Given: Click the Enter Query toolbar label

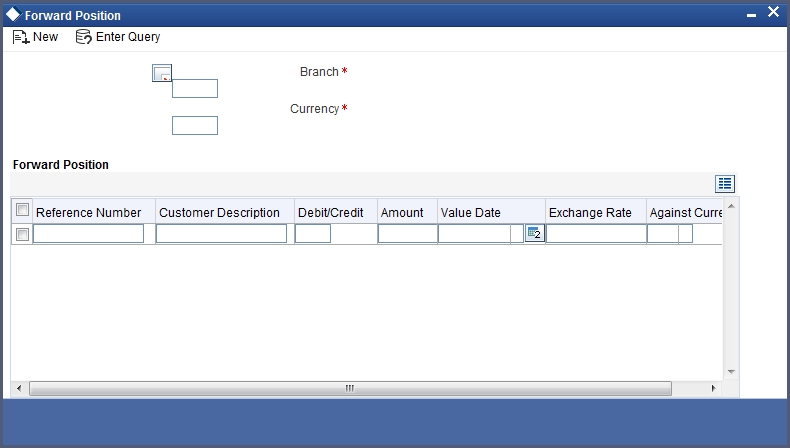Looking at the screenshot, I should [x=128, y=37].
